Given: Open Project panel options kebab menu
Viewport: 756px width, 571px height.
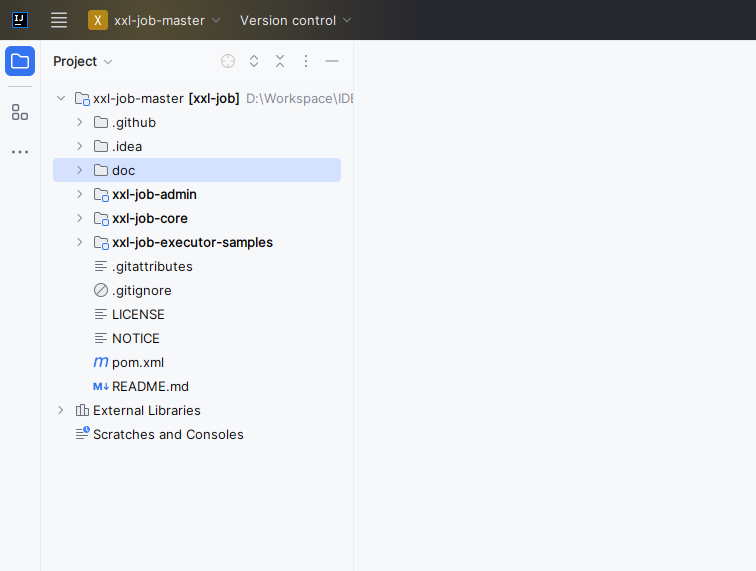Looking at the screenshot, I should click(x=306, y=61).
